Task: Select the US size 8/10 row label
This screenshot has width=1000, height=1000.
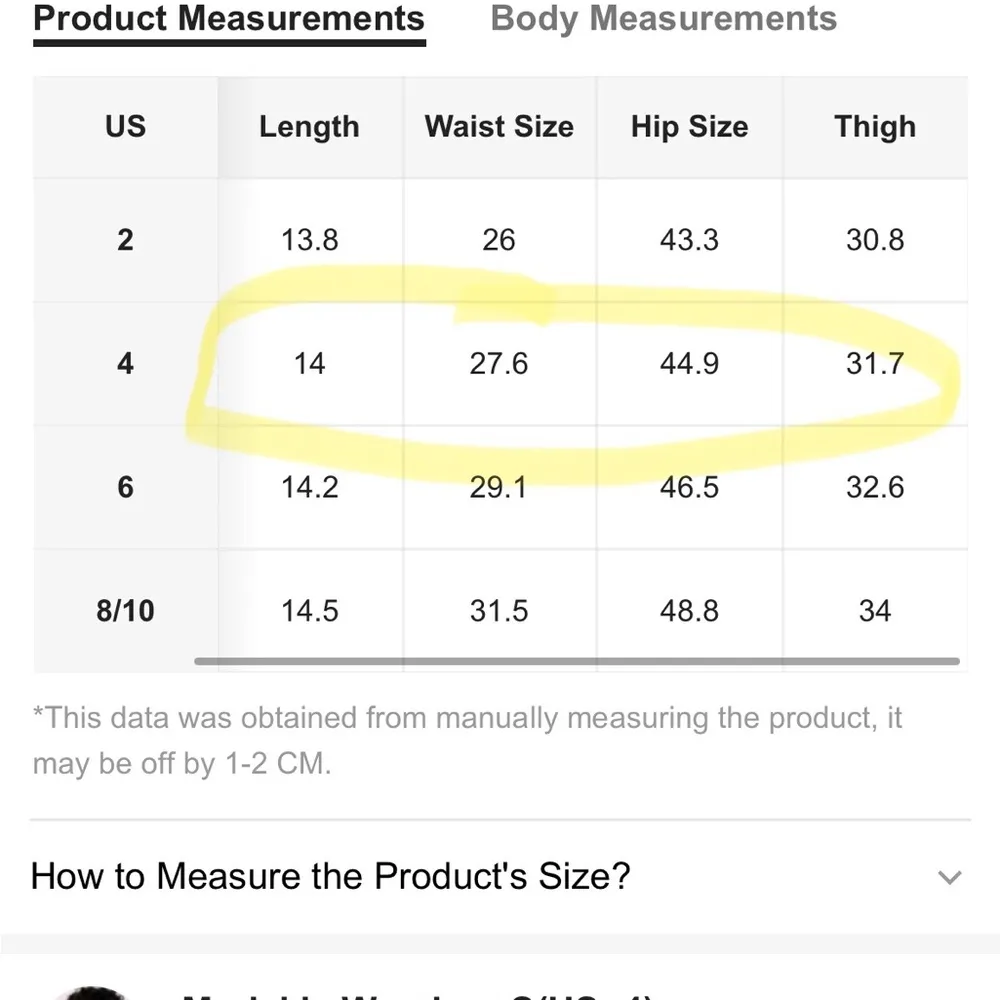Action: pos(125,611)
